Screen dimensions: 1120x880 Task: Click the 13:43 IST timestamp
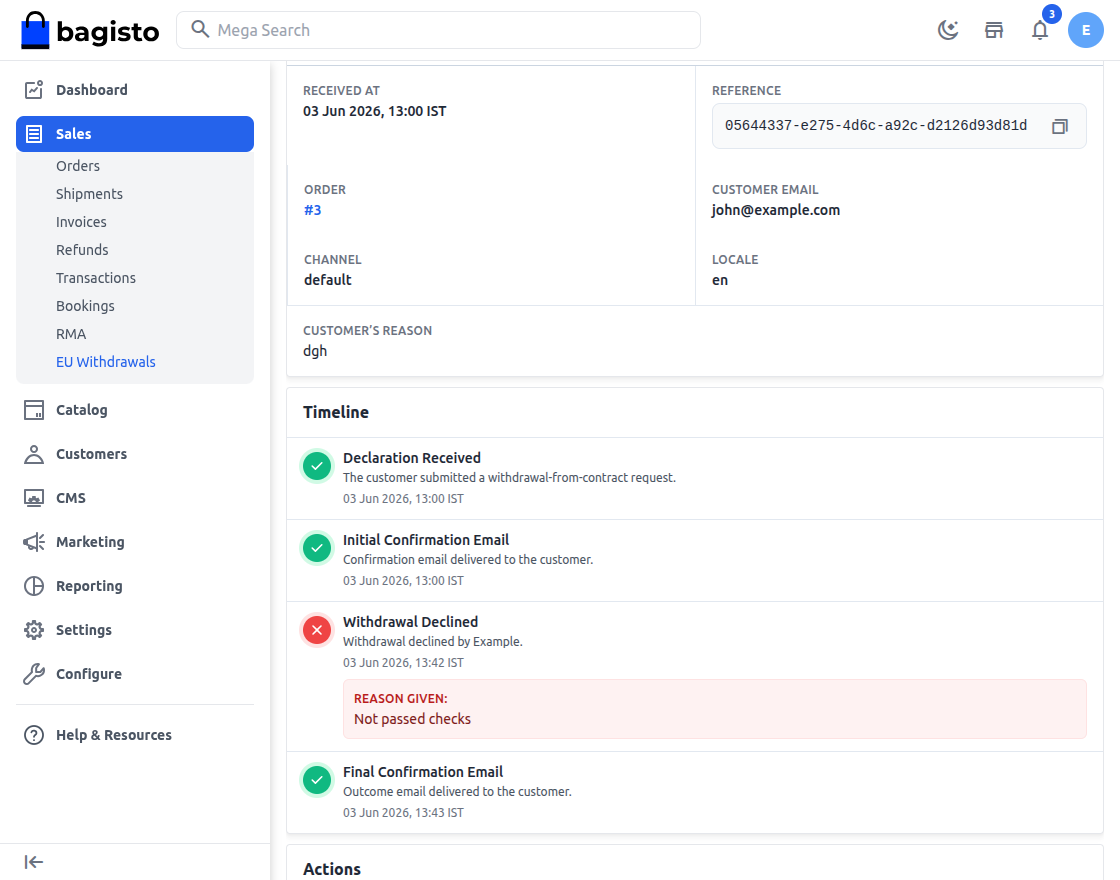click(x=403, y=813)
